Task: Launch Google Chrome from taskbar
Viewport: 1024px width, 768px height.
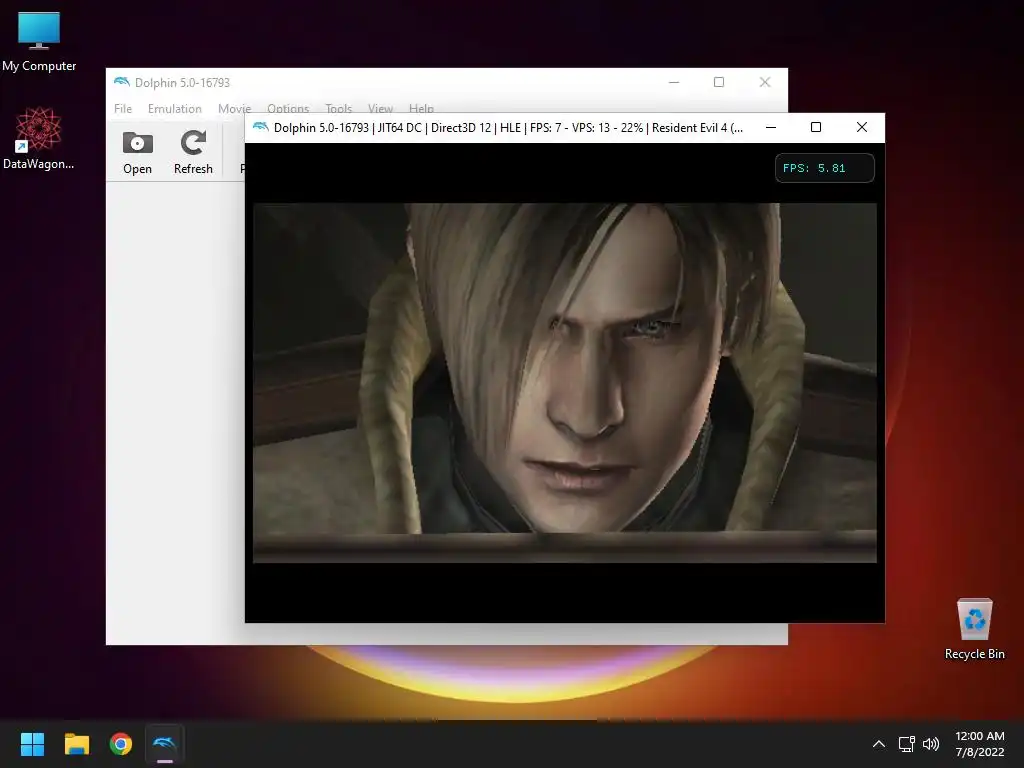Action: pyautogui.click(x=121, y=744)
